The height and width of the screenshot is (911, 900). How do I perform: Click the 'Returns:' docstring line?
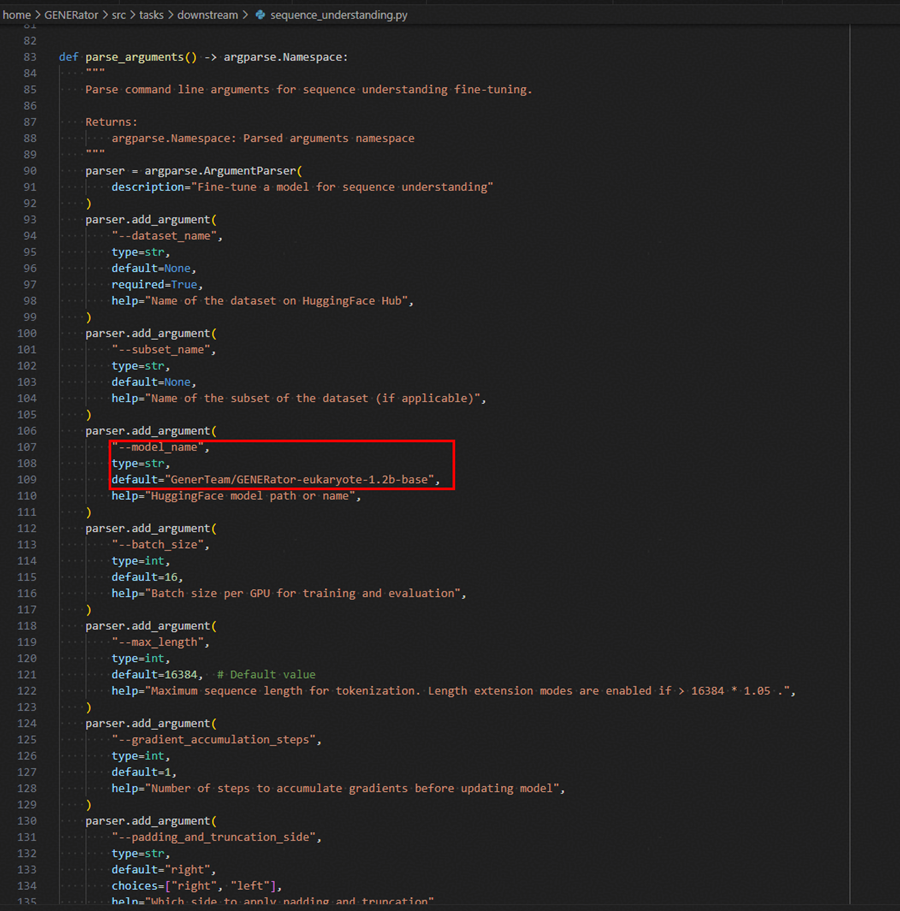(x=112, y=122)
